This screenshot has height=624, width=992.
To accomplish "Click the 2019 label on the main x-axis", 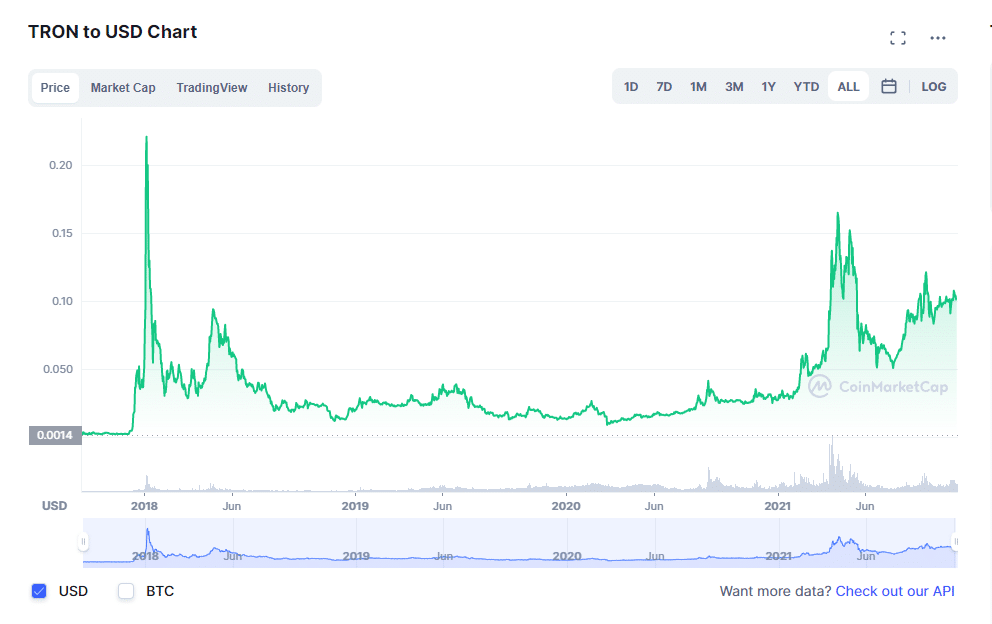I will pos(355,506).
